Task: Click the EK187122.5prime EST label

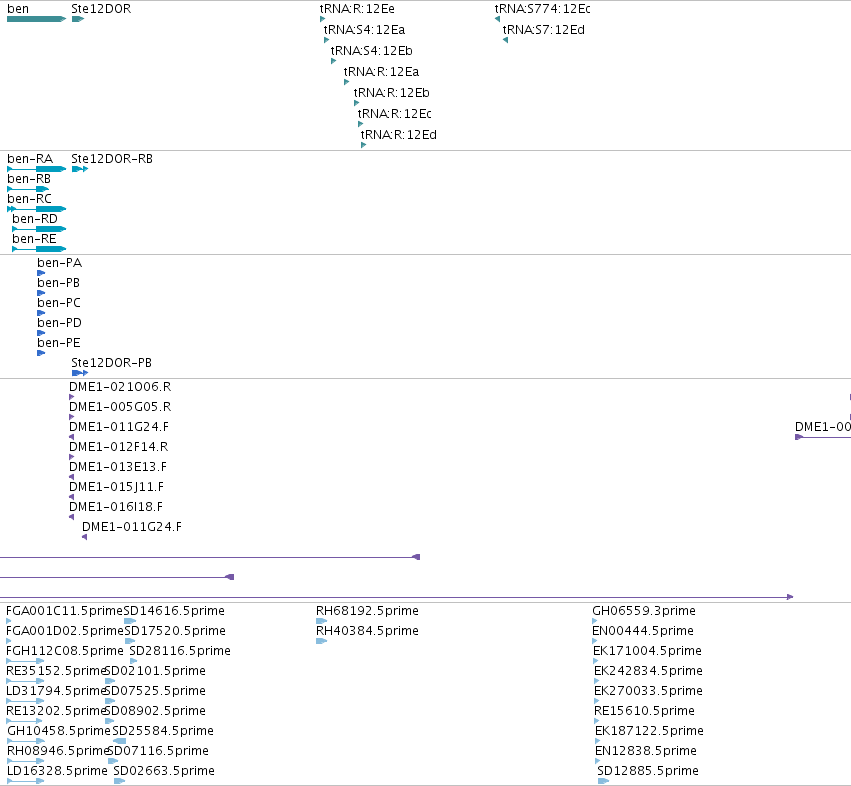Action: coord(649,731)
